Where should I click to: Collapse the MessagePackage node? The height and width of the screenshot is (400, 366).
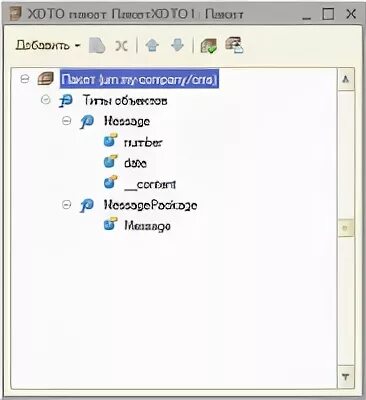67,204
